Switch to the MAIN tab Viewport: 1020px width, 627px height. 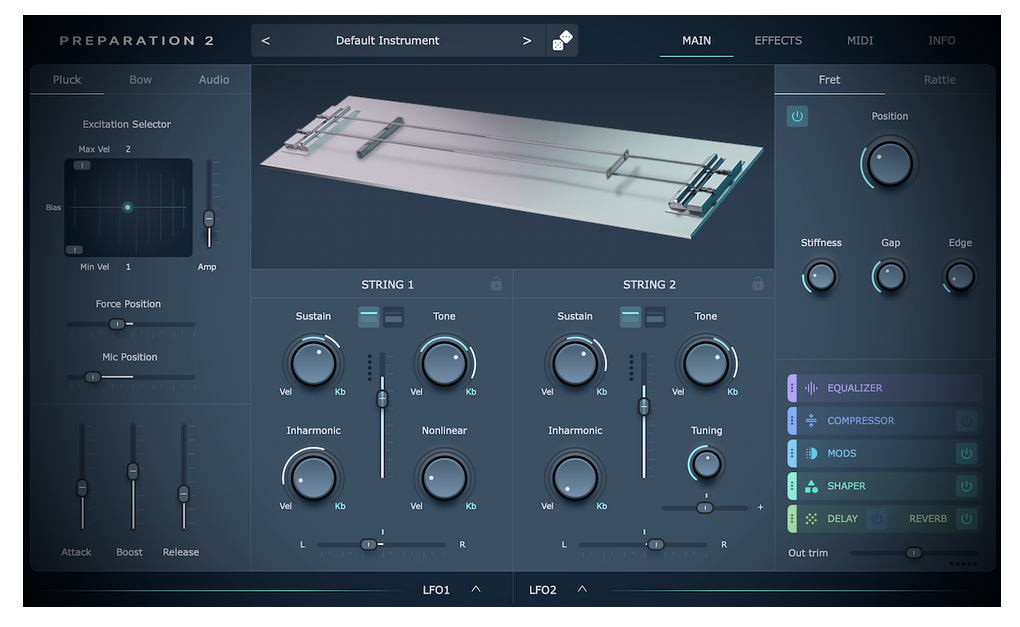click(696, 40)
